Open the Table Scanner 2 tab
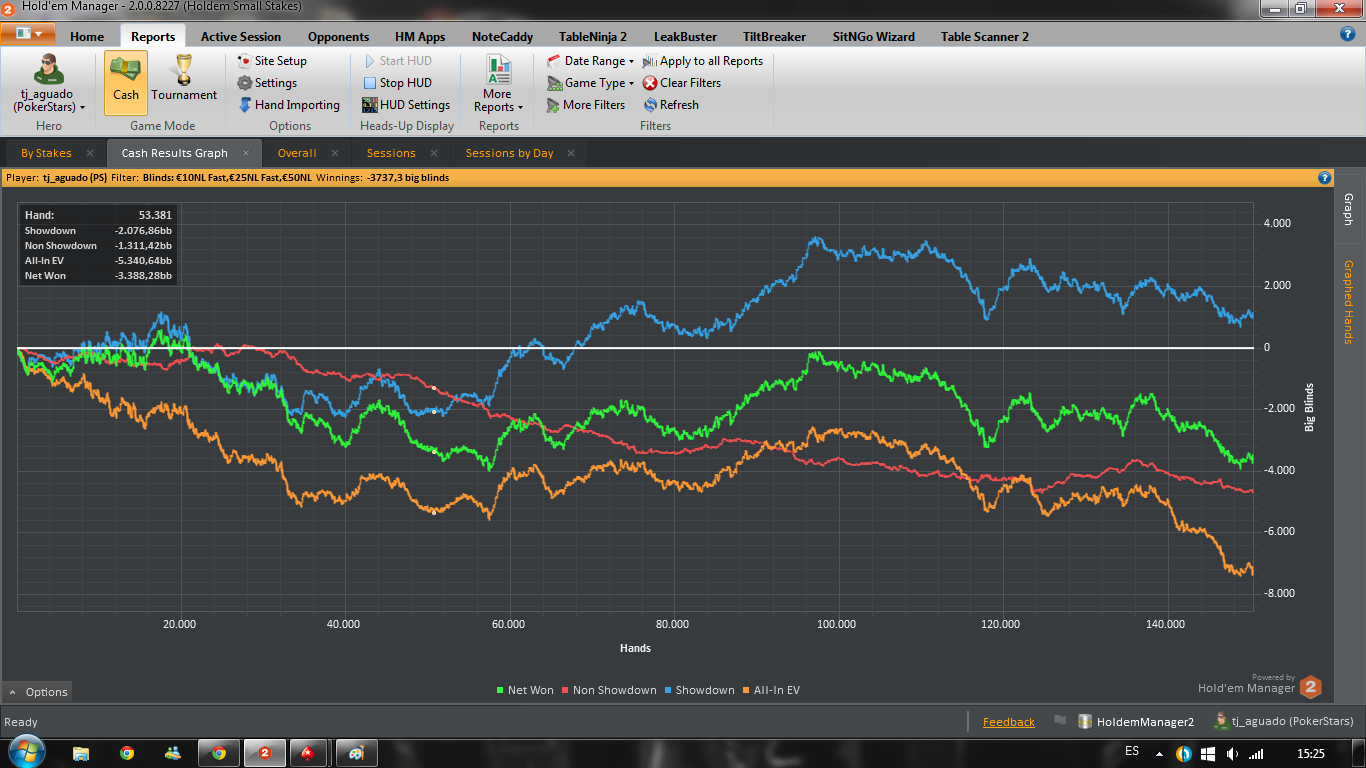 [x=984, y=36]
